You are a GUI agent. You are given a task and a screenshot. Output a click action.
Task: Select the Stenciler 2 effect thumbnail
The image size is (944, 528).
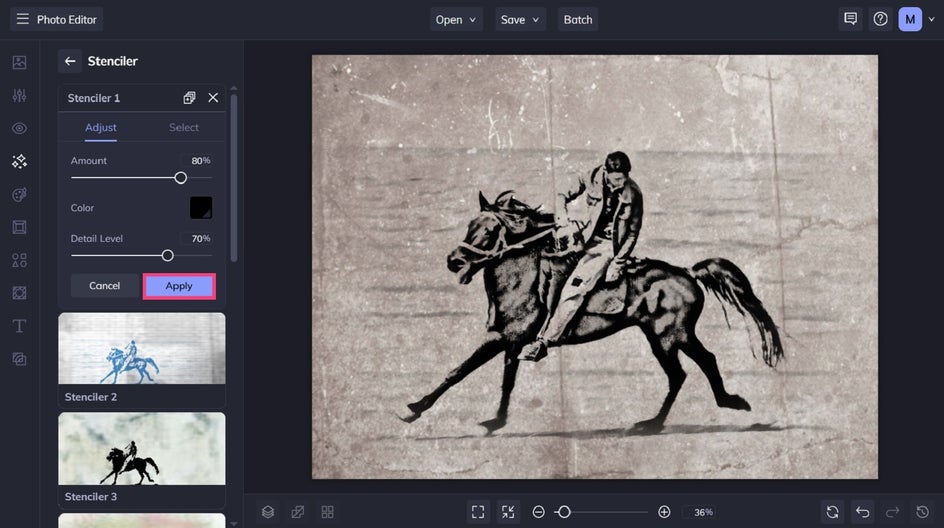coord(141,348)
